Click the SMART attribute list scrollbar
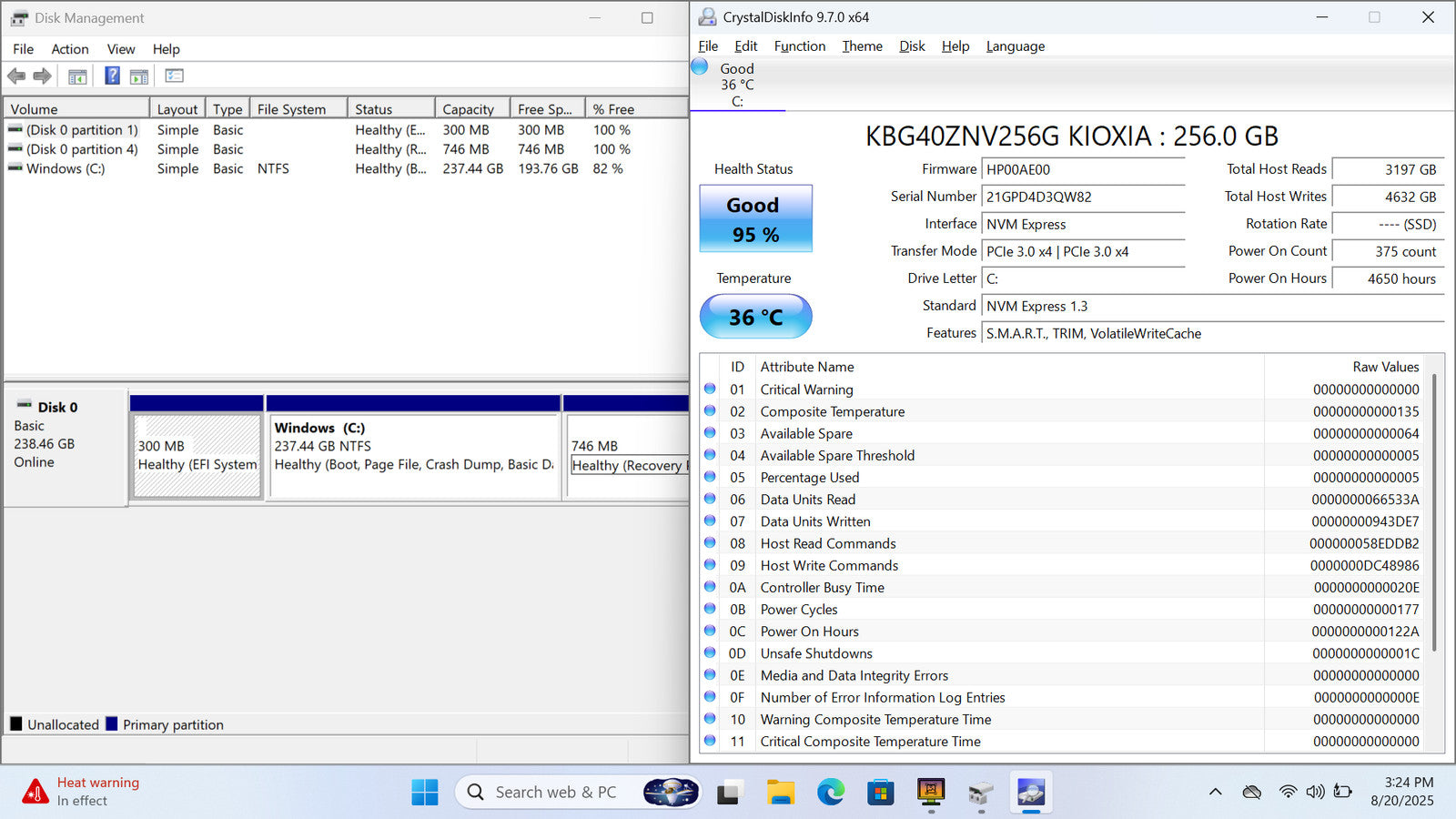This screenshot has height=819, width=1456. pyautogui.click(x=1435, y=510)
